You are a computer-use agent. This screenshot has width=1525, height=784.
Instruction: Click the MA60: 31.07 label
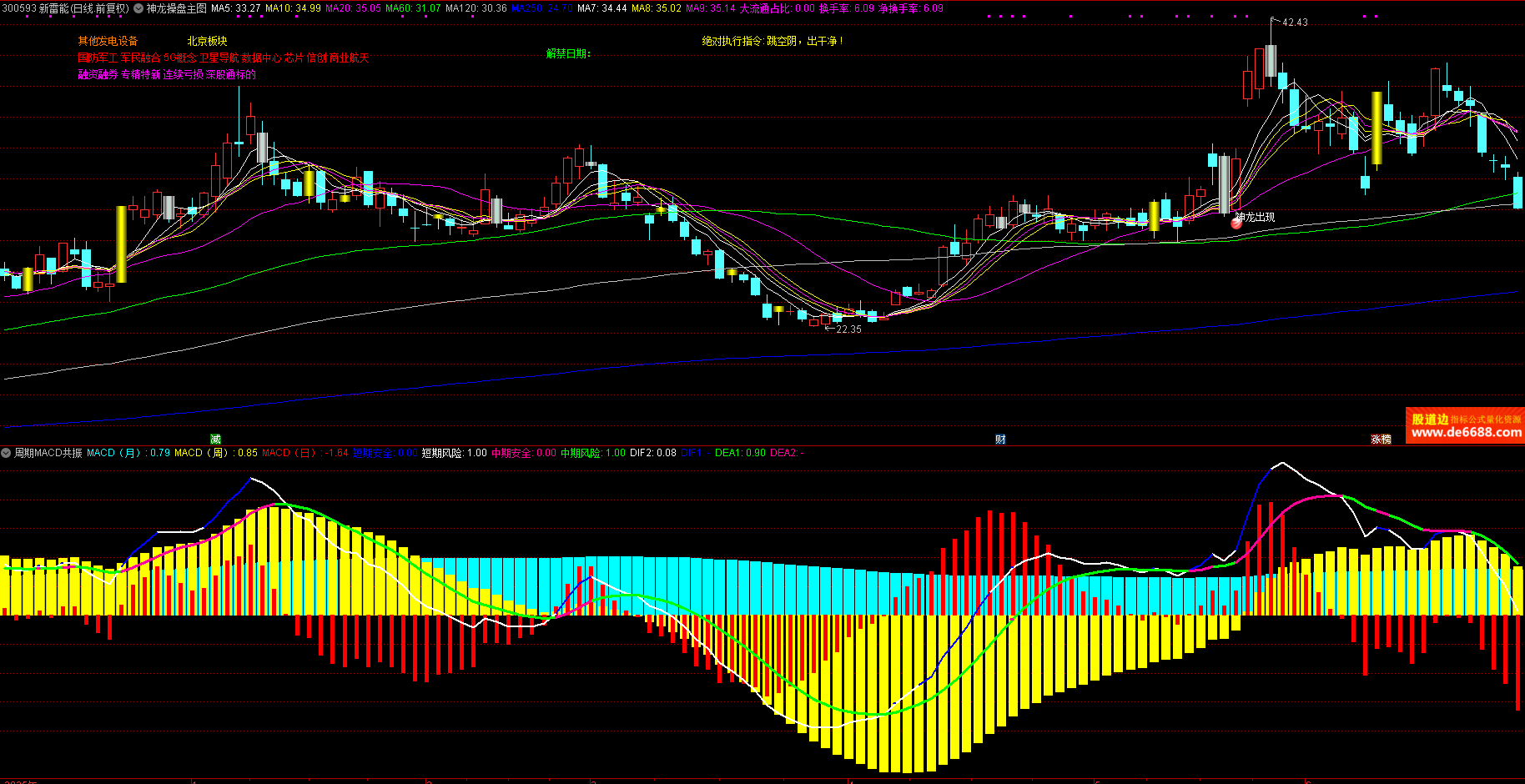(413, 8)
